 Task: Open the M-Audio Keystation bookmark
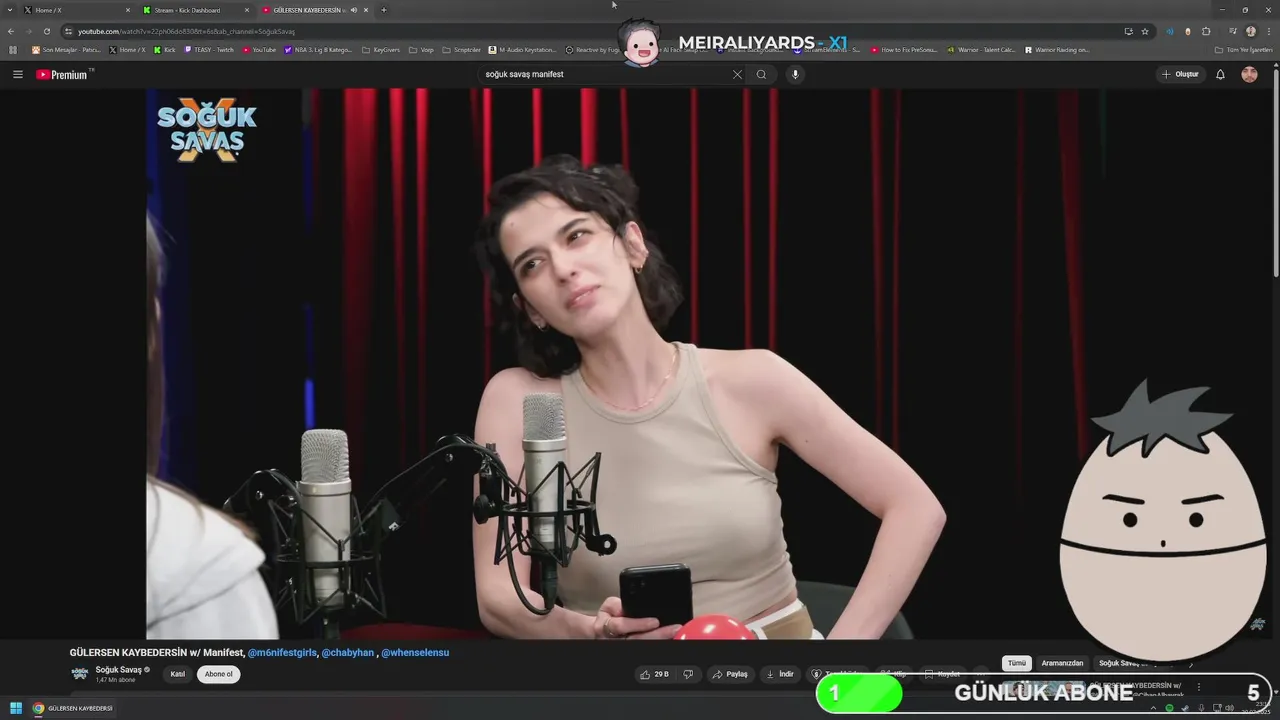[523, 49]
